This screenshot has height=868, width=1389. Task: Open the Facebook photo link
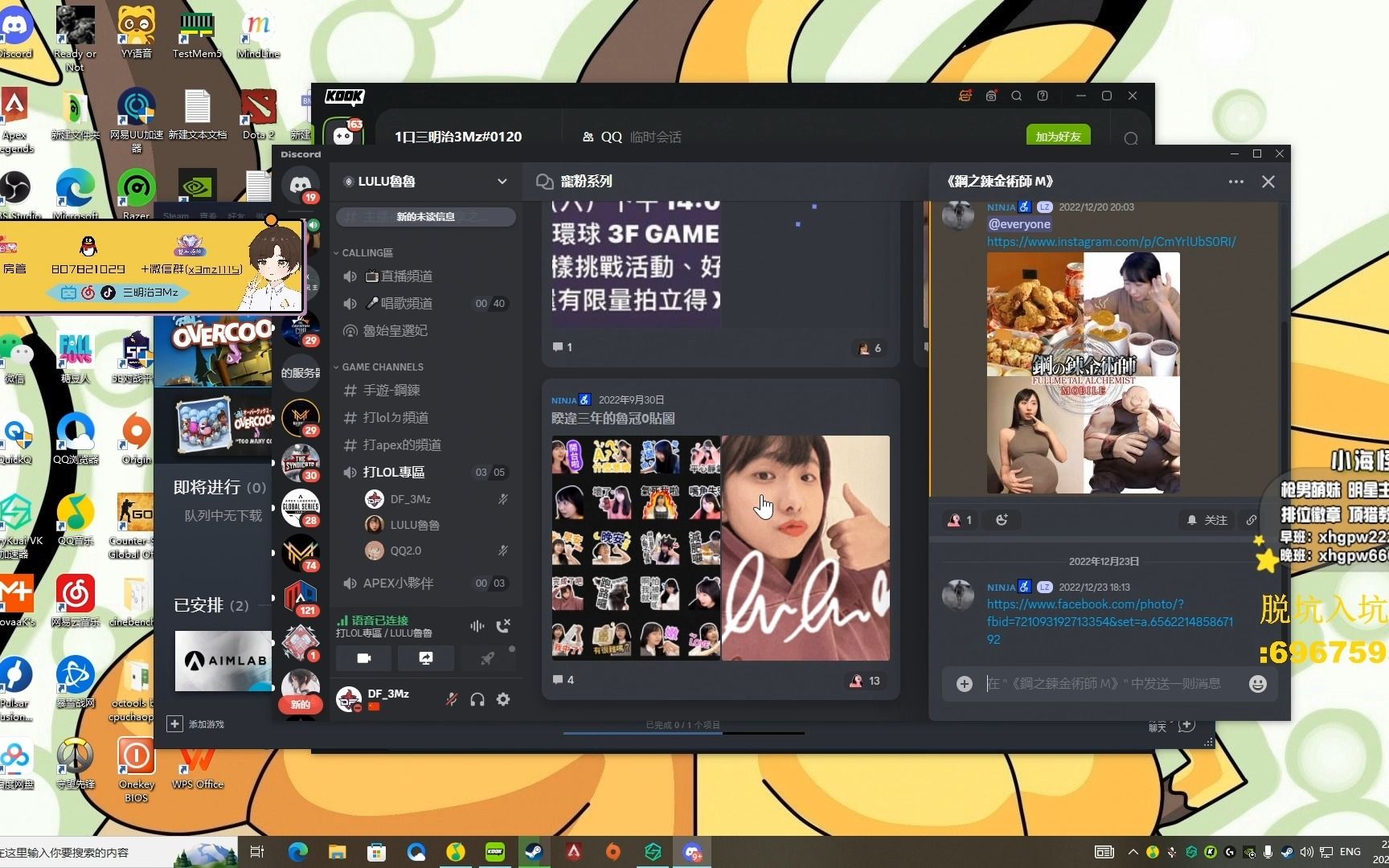click(1109, 621)
